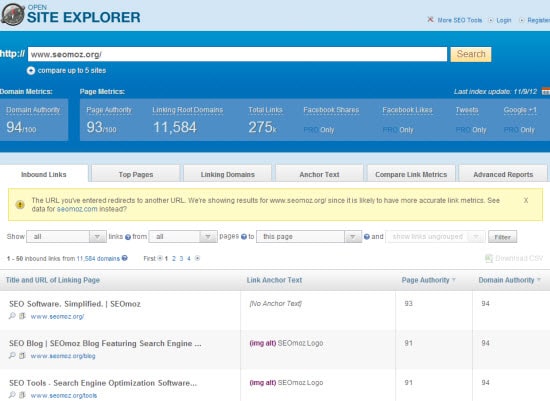Viewport: 550px width, 401px height.
Task: Dismiss the redirect notice with the X
Action: tap(526, 200)
